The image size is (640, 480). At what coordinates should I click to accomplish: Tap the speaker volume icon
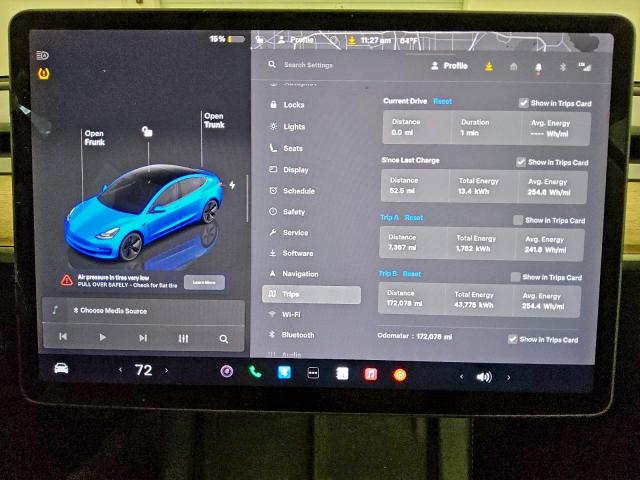(484, 377)
